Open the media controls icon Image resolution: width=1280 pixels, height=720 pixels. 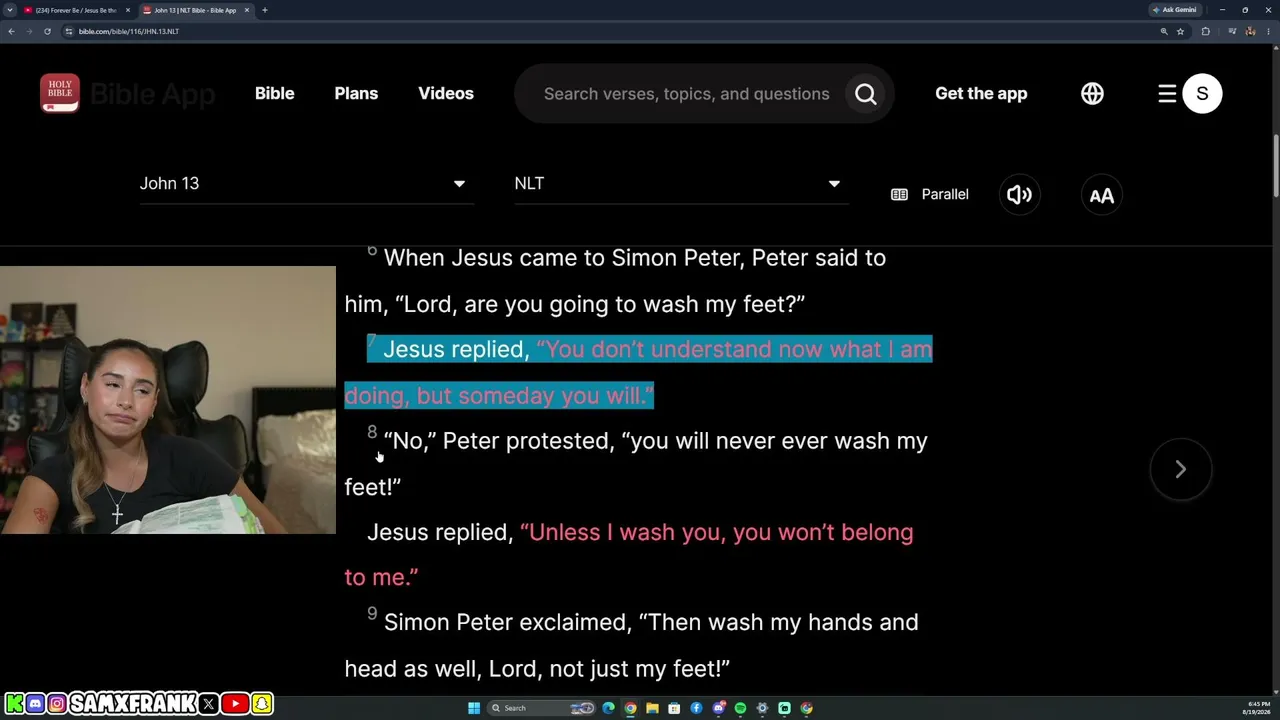pos(1232,31)
